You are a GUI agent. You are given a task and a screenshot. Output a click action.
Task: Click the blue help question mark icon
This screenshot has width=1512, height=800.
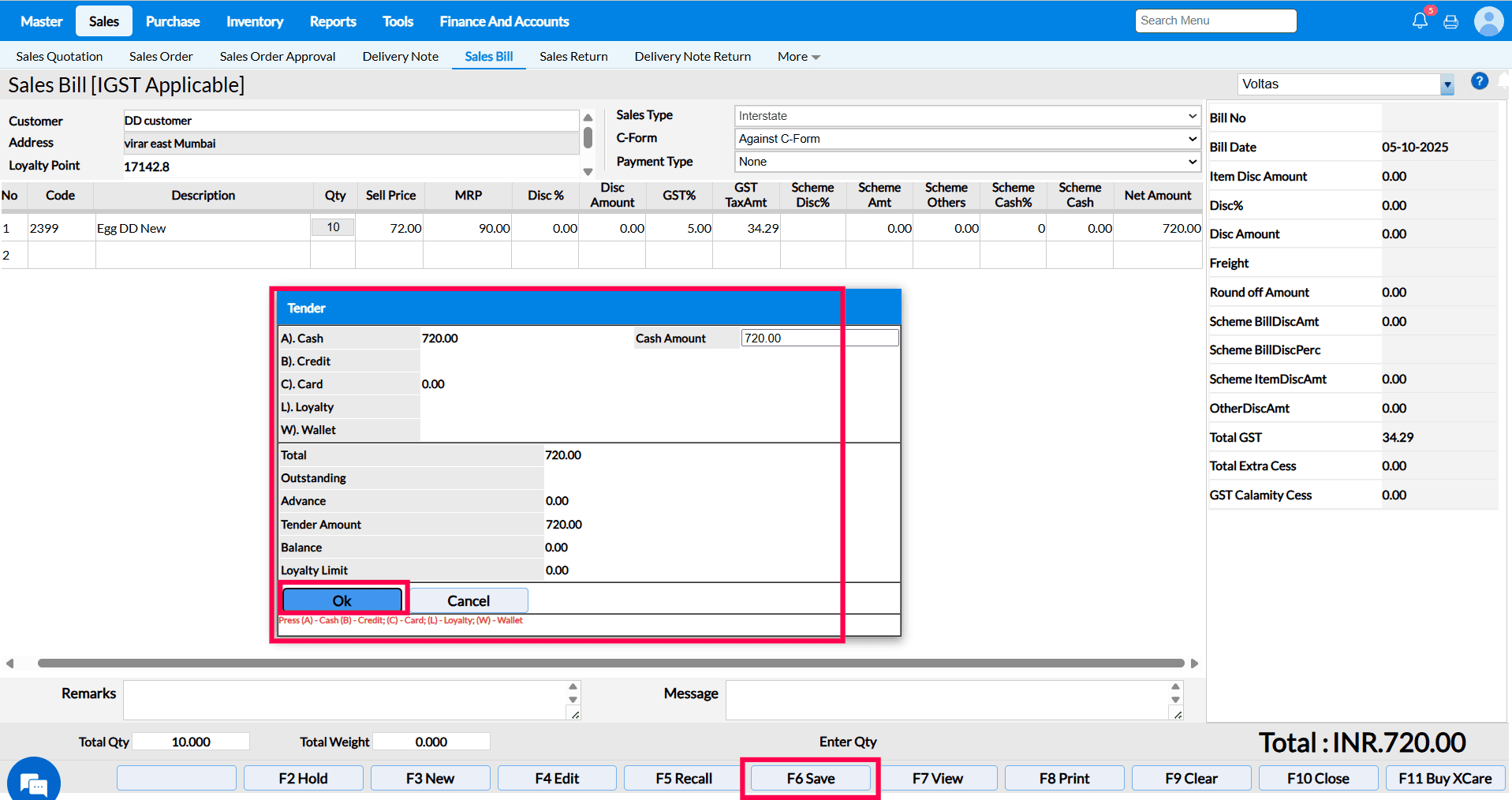1479,81
